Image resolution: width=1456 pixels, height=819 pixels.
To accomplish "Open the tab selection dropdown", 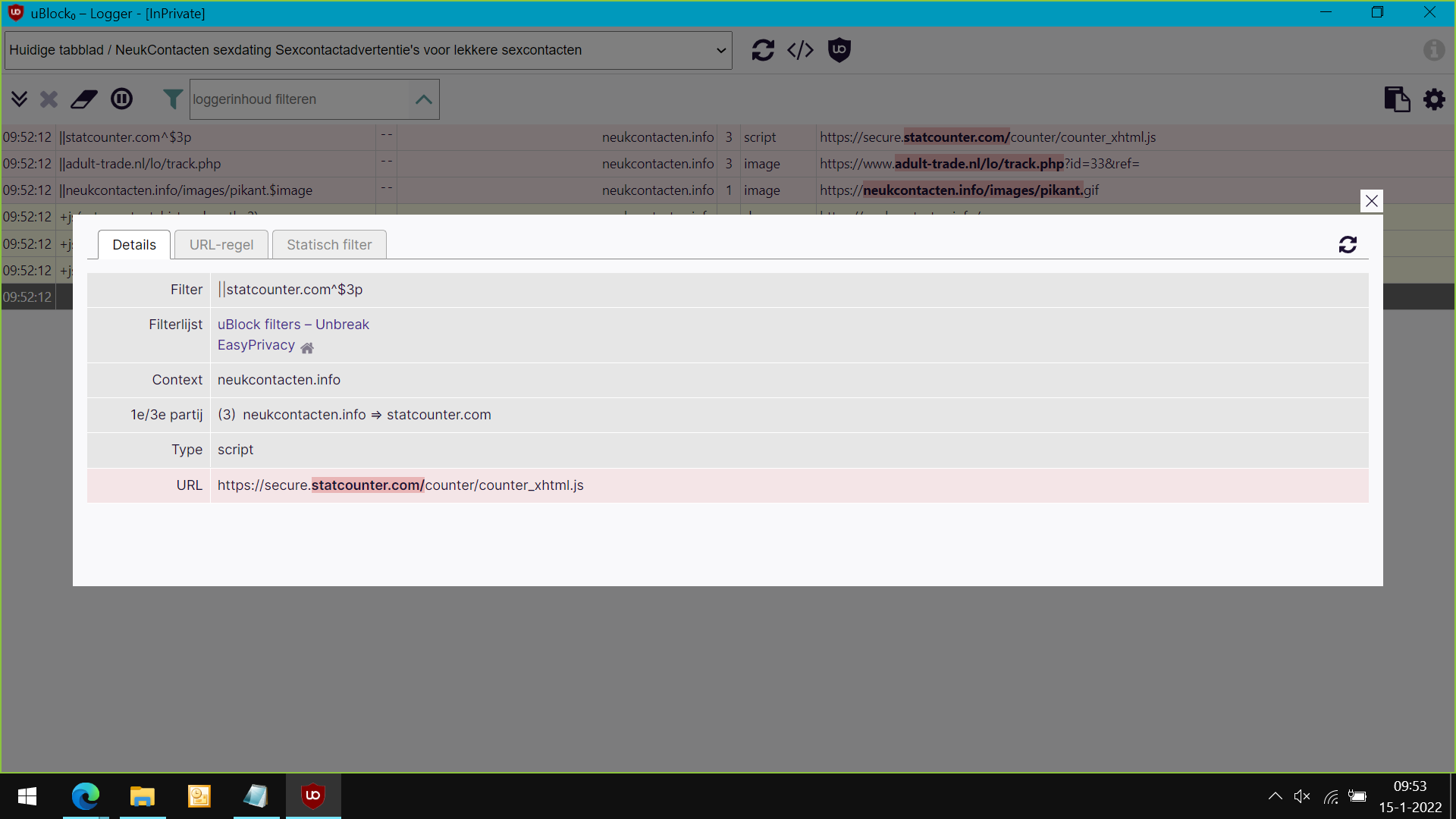I will click(720, 50).
